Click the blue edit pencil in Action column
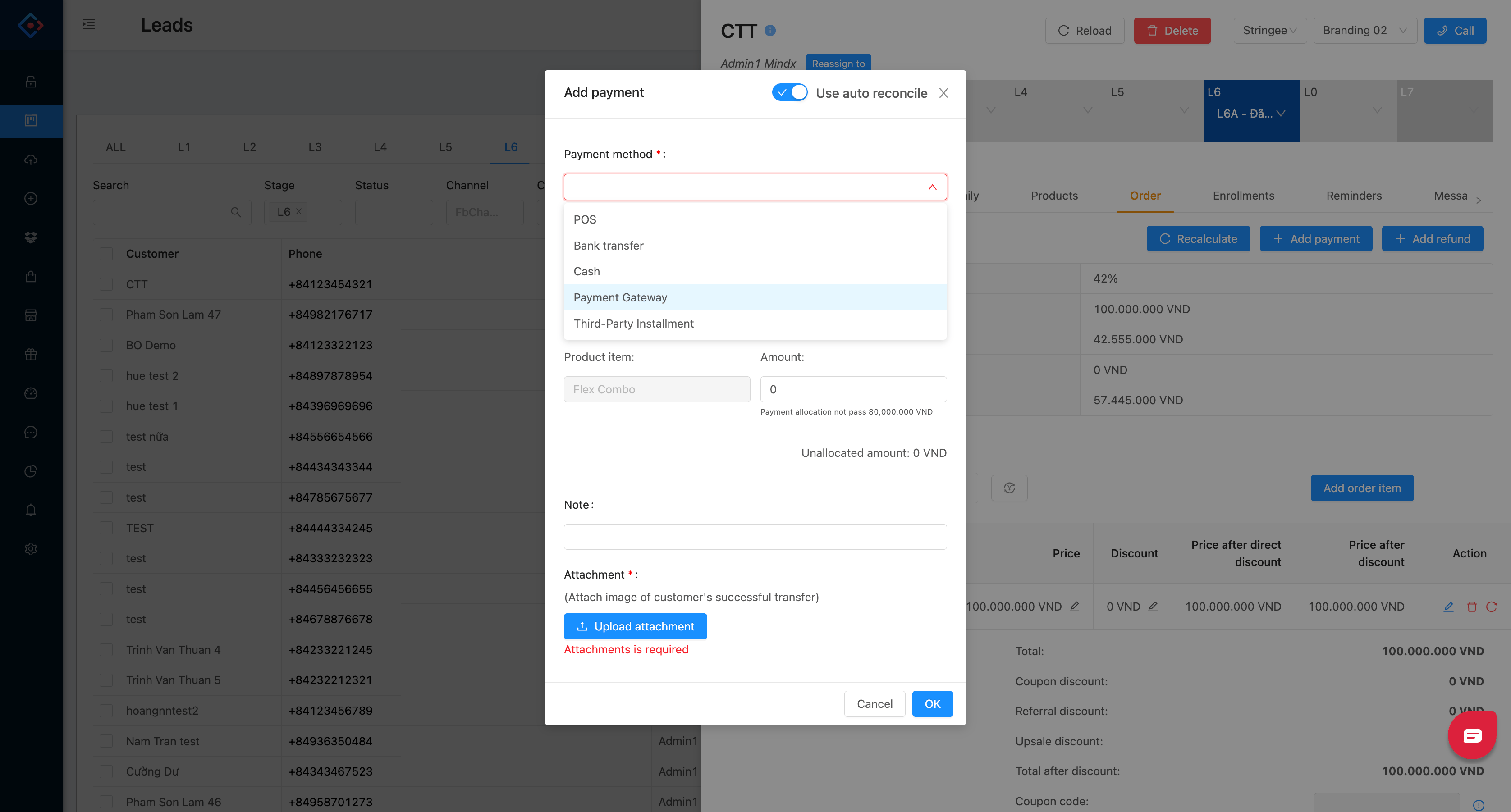This screenshot has width=1511, height=812. point(1448,607)
